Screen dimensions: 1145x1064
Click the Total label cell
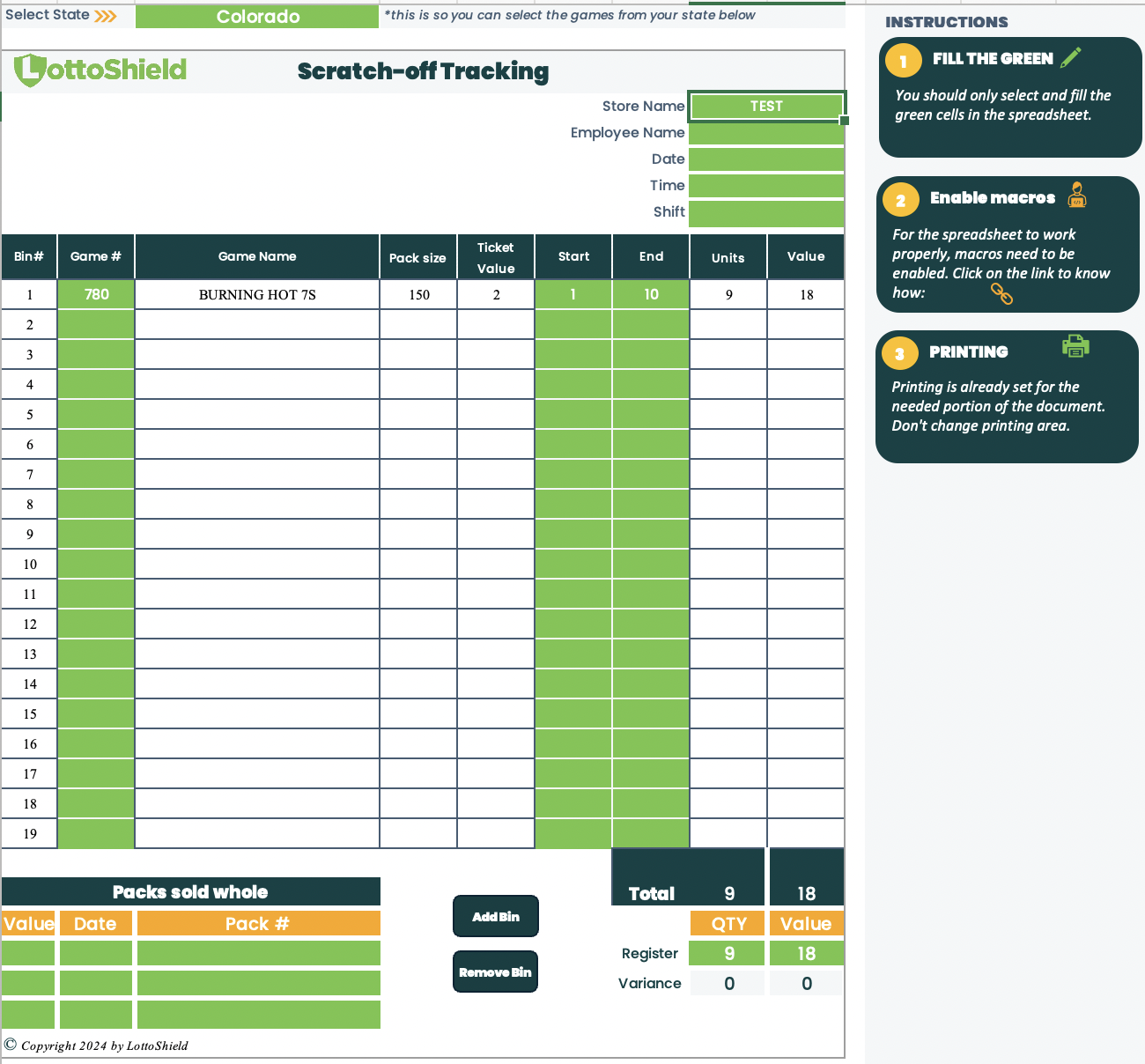click(x=651, y=893)
